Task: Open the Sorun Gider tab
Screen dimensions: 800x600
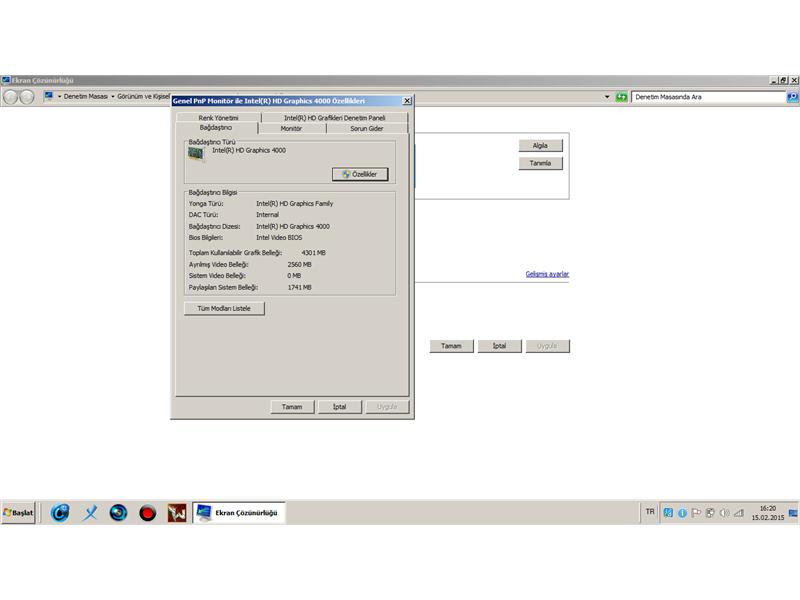Action: point(367,129)
